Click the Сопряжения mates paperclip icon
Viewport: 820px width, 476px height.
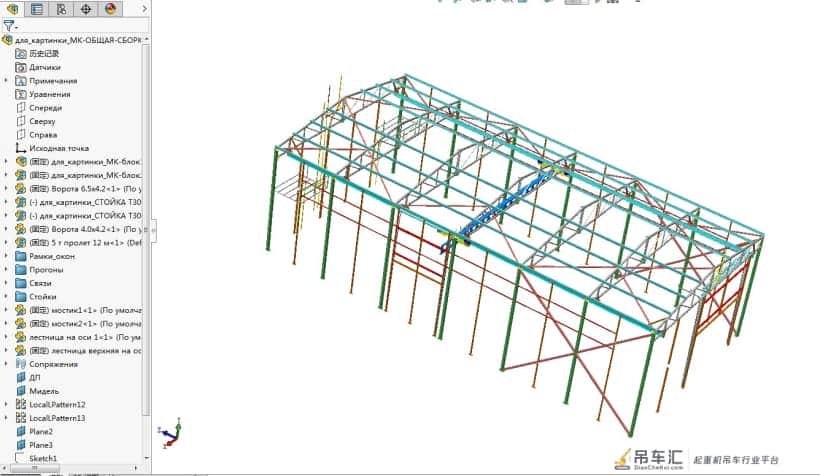click(x=21, y=364)
